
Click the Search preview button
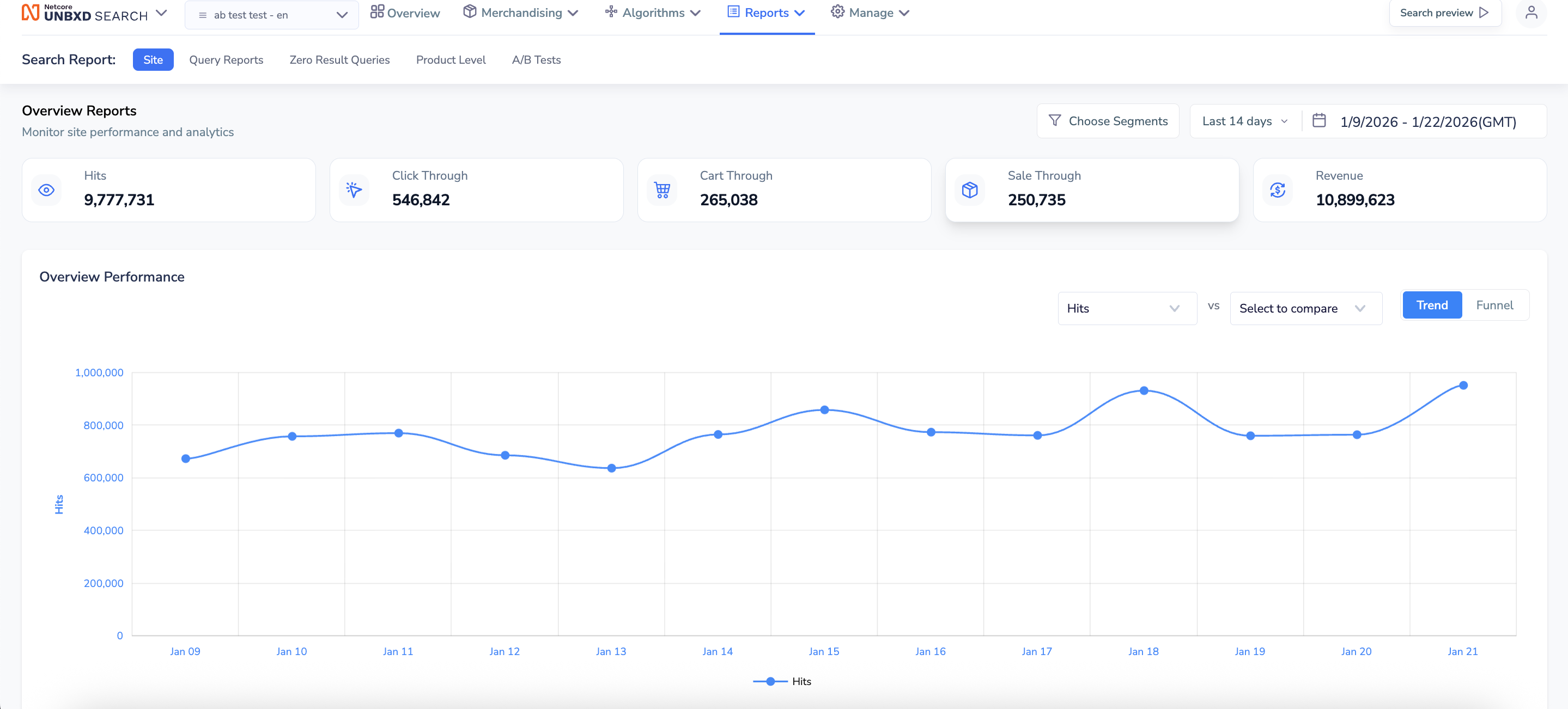pos(1444,13)
